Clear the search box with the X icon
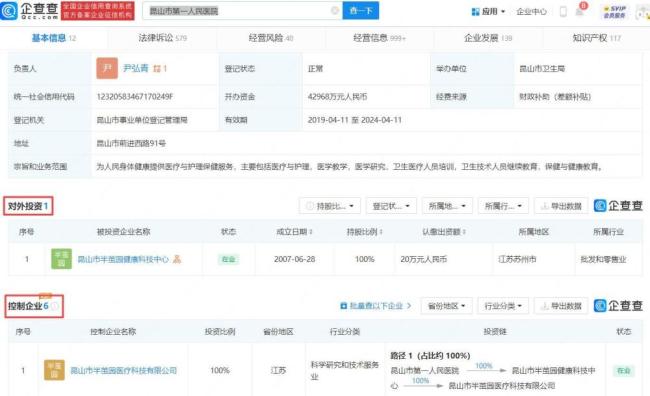This screenshot has height=396, width=650. (x=335, y=11)
